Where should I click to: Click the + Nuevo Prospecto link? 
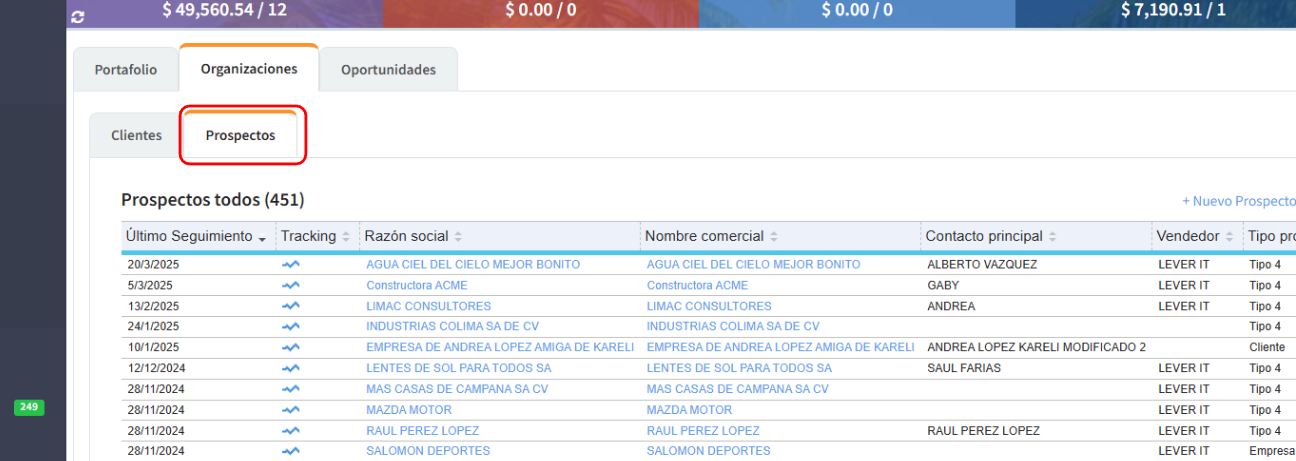(x=1238, y=201)
